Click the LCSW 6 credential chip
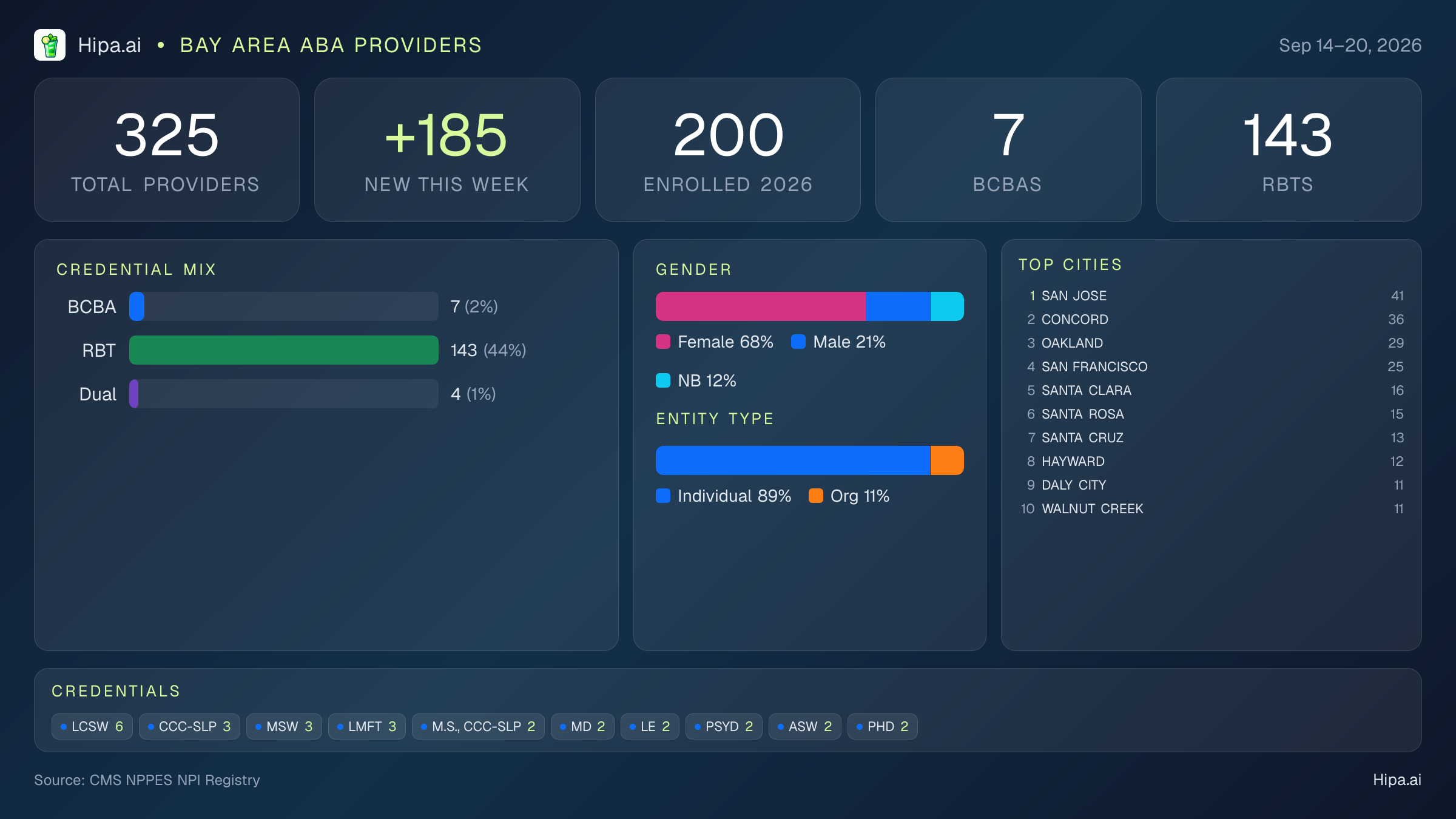The image size is (1456, 819). [92, 726]
